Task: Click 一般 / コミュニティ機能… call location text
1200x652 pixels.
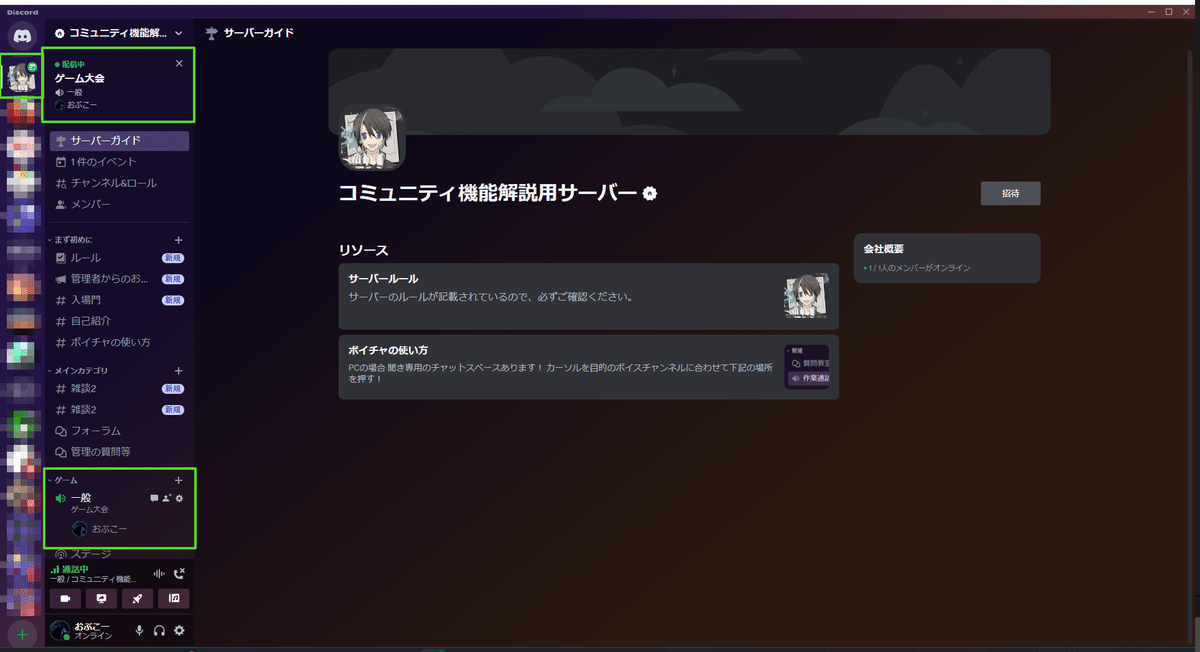Action: (93, 579)
